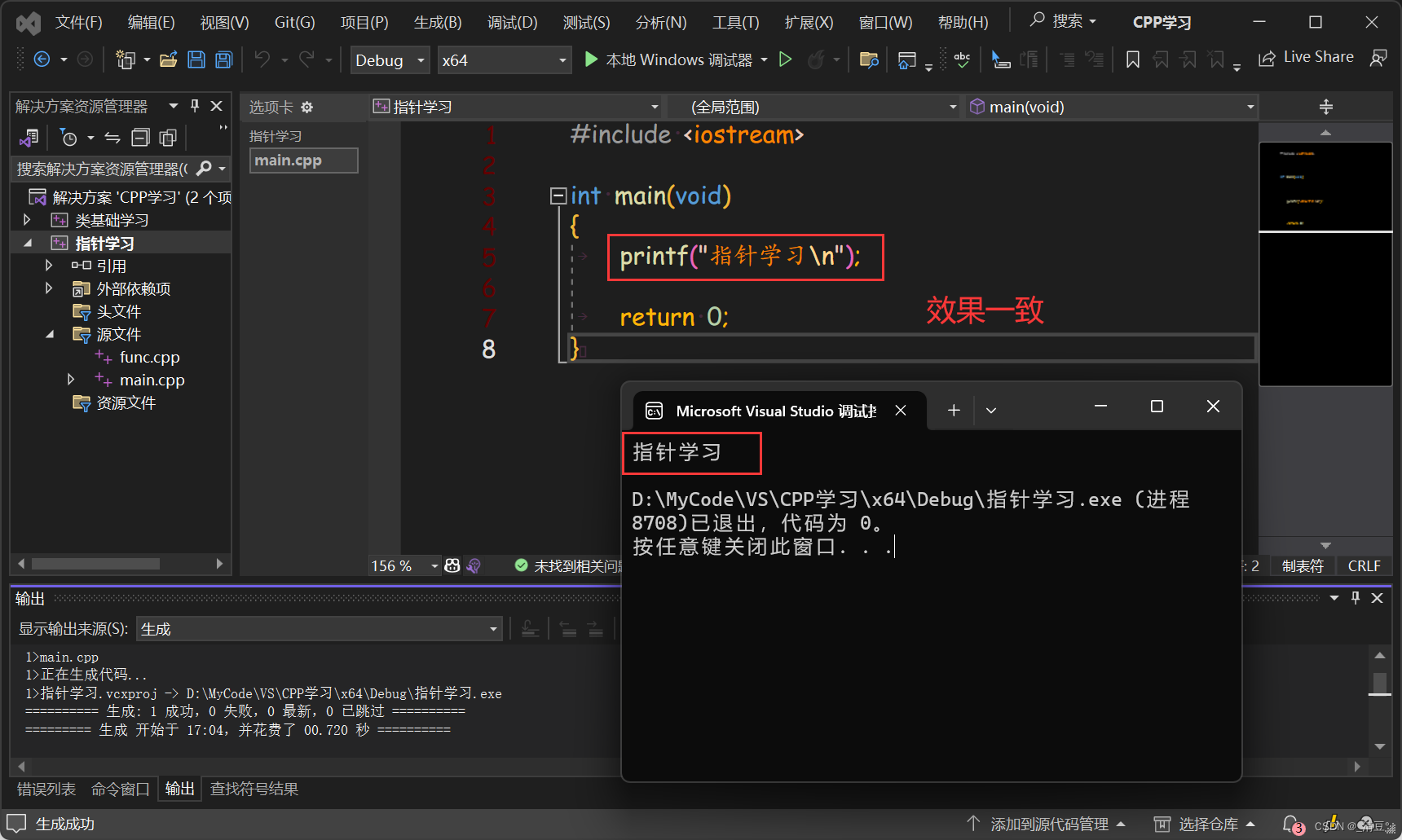Save the current file with single disk icon
The height and width of the screenshot is (840, 1402).
pos(196,59)
